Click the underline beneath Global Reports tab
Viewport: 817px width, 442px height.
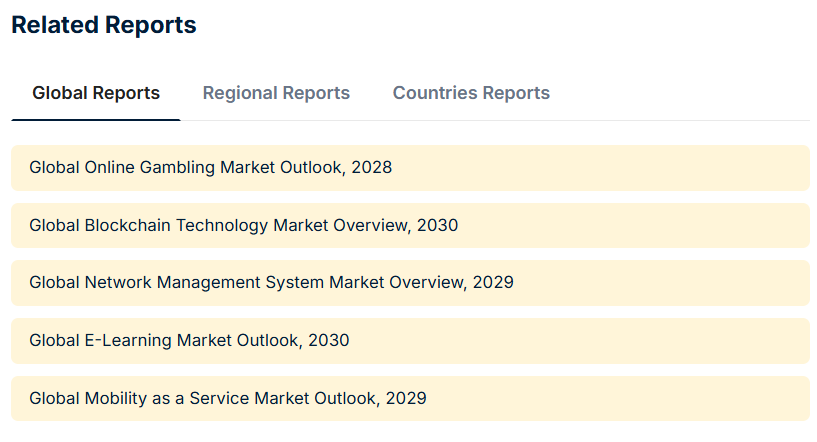pos(96,120)
